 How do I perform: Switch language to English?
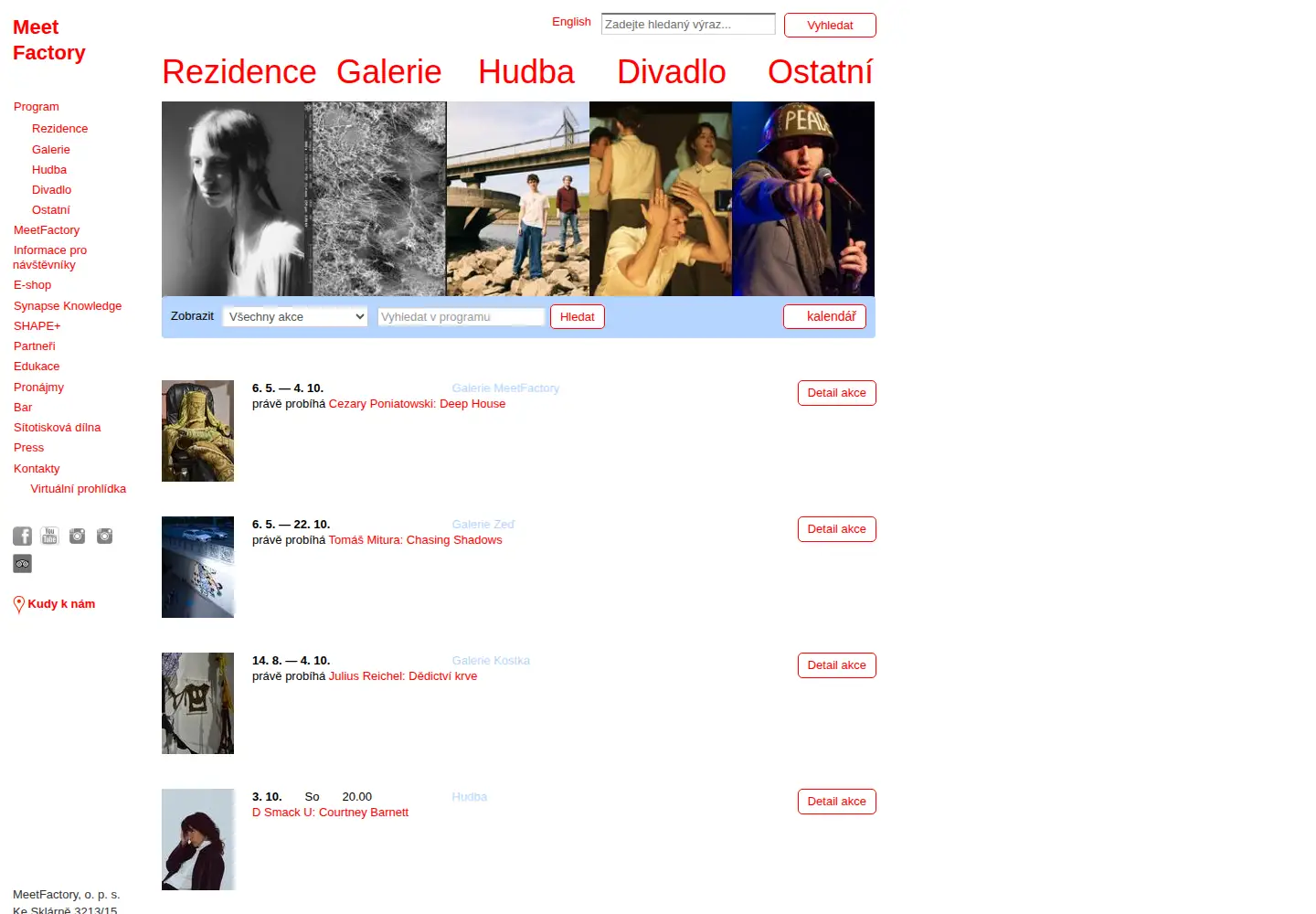(x=571, y=22)
